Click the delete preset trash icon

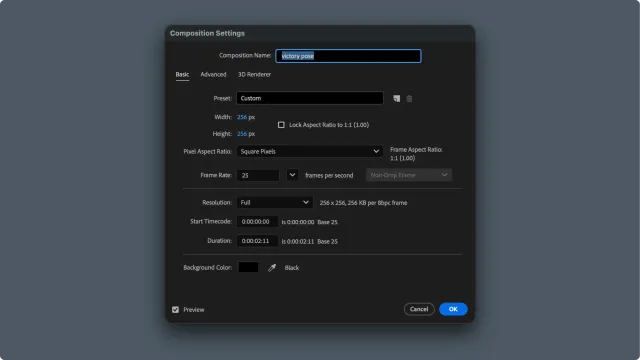point(409,98)
